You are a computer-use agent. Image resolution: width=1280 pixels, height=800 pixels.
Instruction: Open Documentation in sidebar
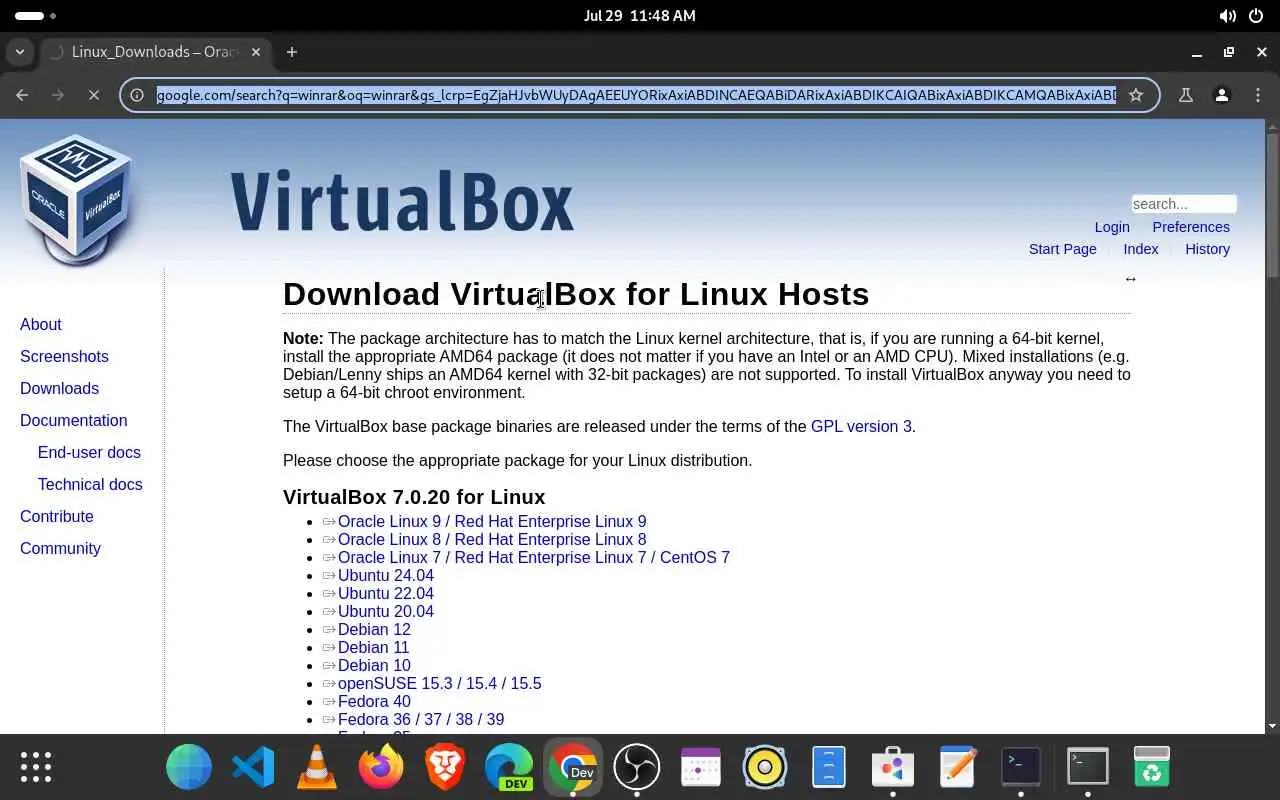click(74, 420)
